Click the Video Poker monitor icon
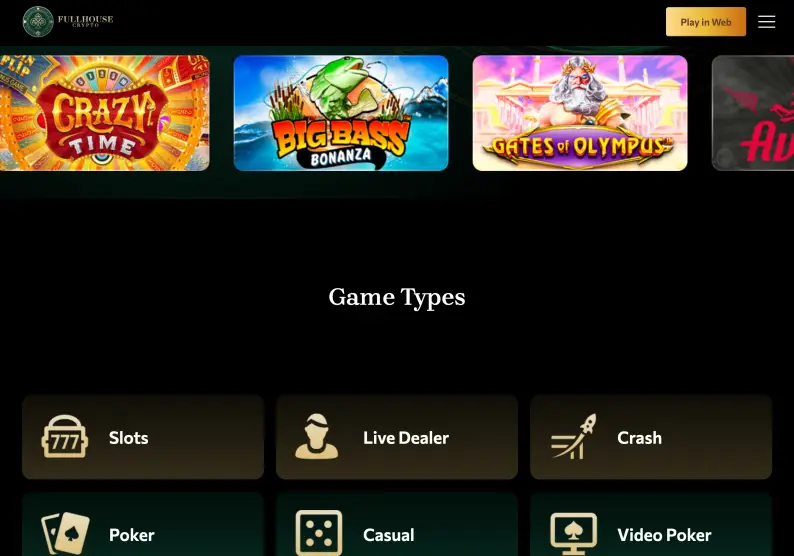The height and width of the screenshot is (556, 794). pos(573,534)
